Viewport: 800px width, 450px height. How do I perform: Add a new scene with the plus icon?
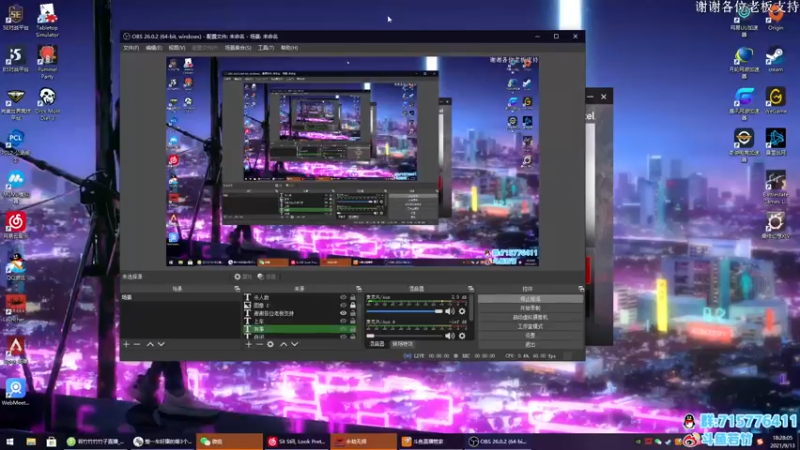coord(126,344)
